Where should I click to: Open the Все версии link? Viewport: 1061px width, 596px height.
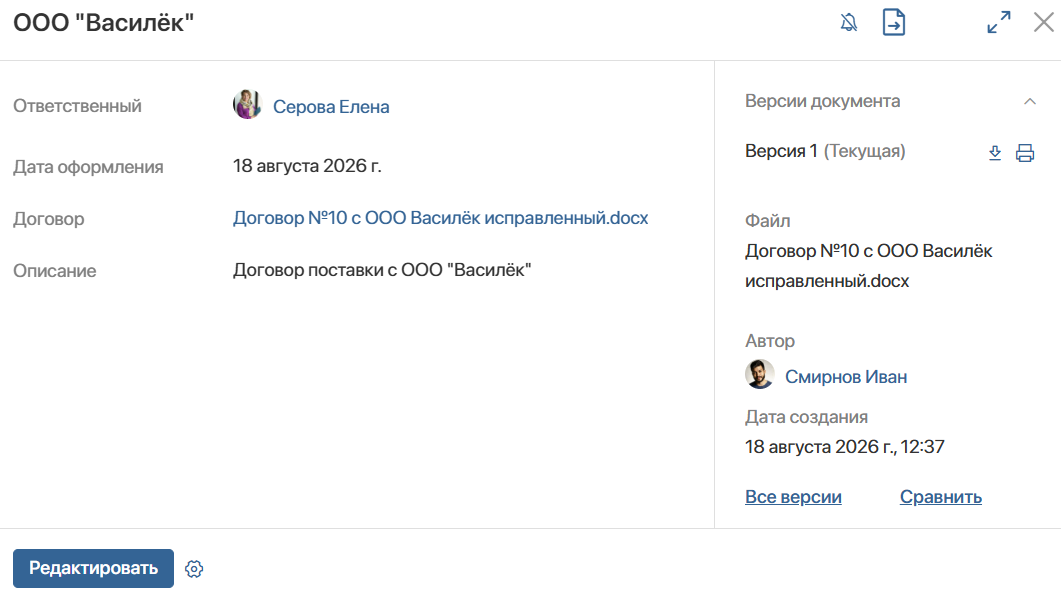coord(793,497)
